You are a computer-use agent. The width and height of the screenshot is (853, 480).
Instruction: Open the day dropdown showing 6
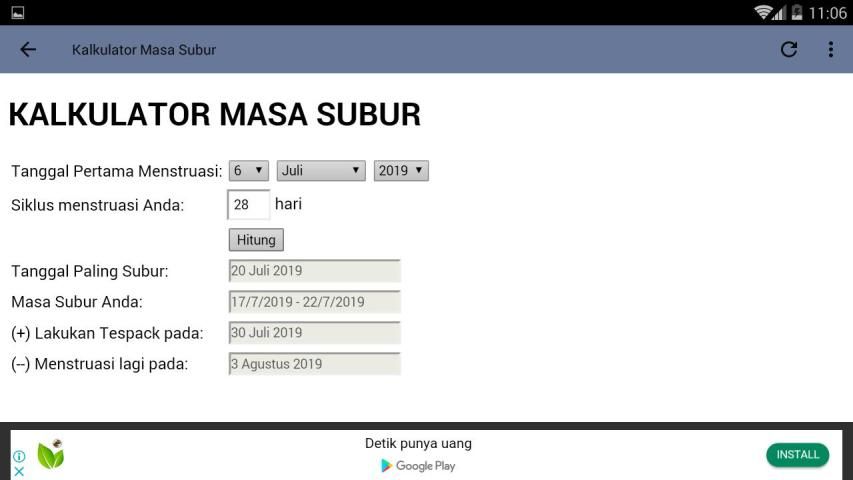tap(248, 171)
